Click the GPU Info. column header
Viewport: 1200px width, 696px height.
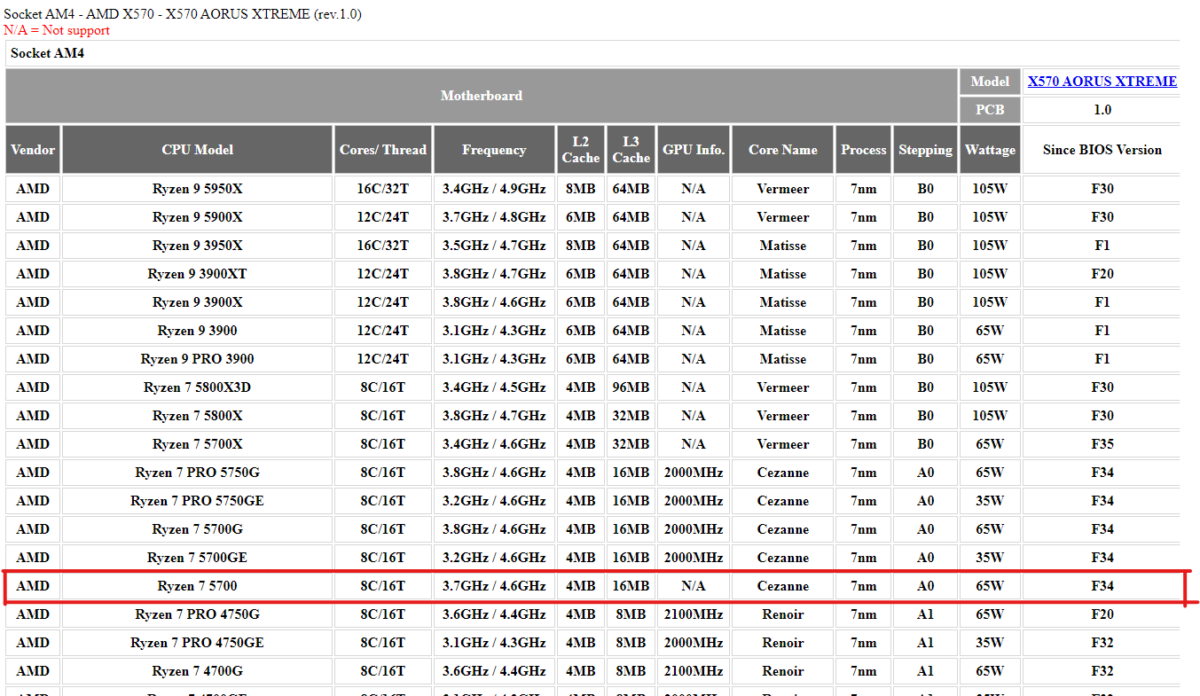coord(693,150)
